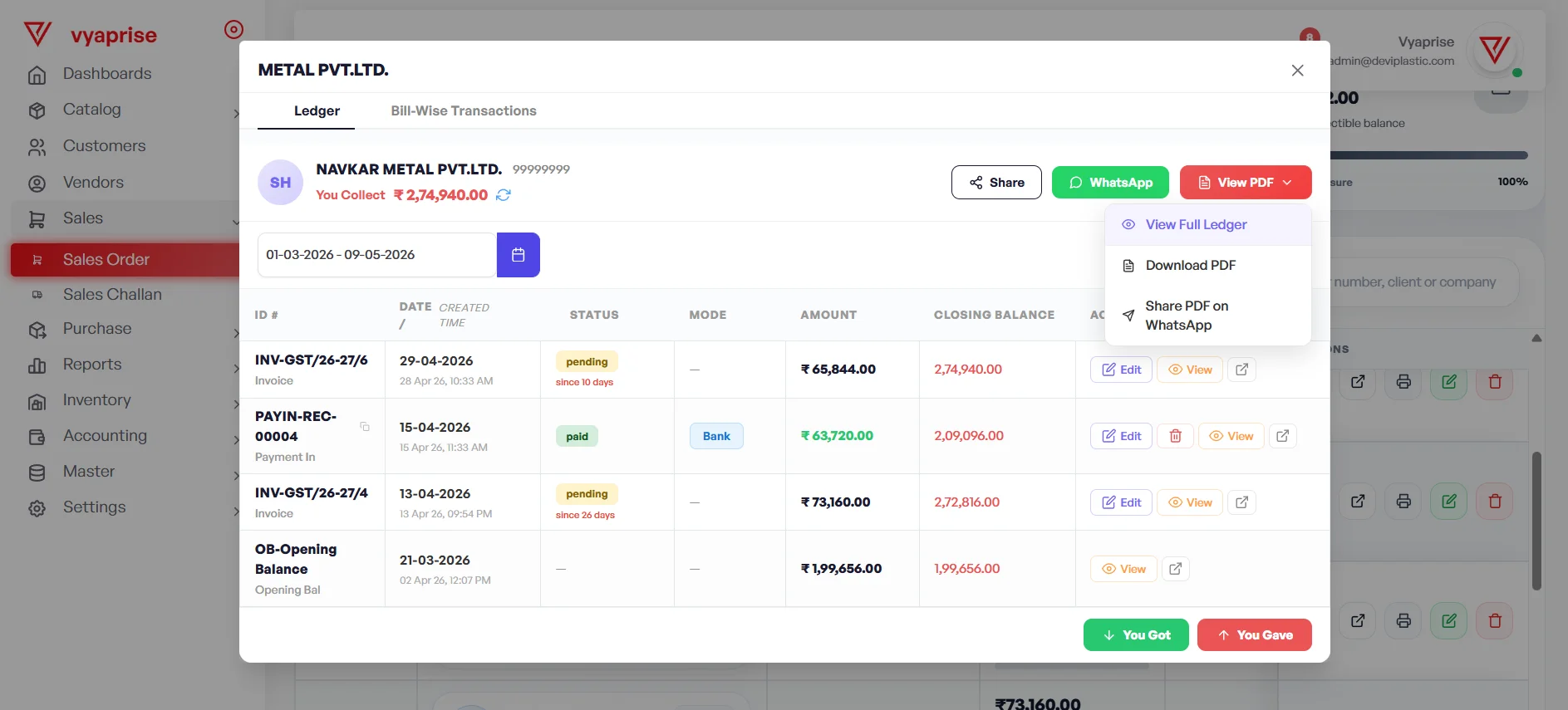The width and height of the screenshot is (1568, 710).
Task: View the OB-Opening Balance entry
Action: coord(1123,569)
